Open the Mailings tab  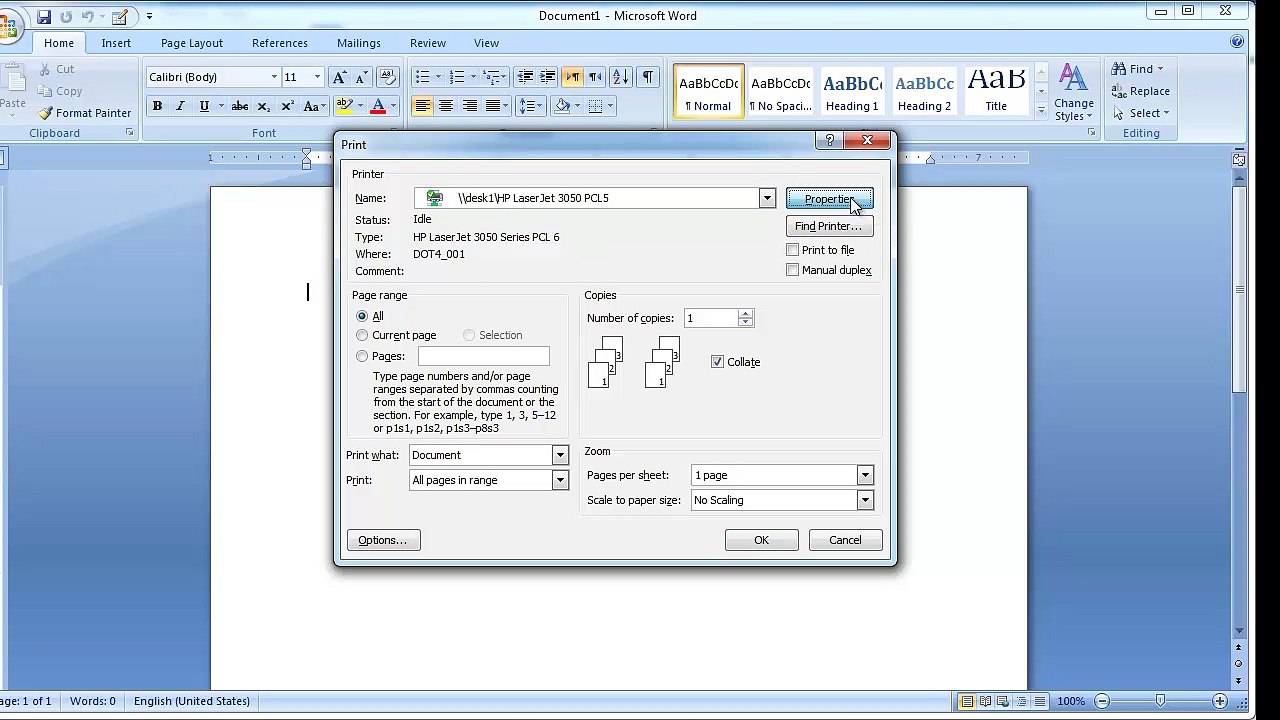click(x=359, y=43)
